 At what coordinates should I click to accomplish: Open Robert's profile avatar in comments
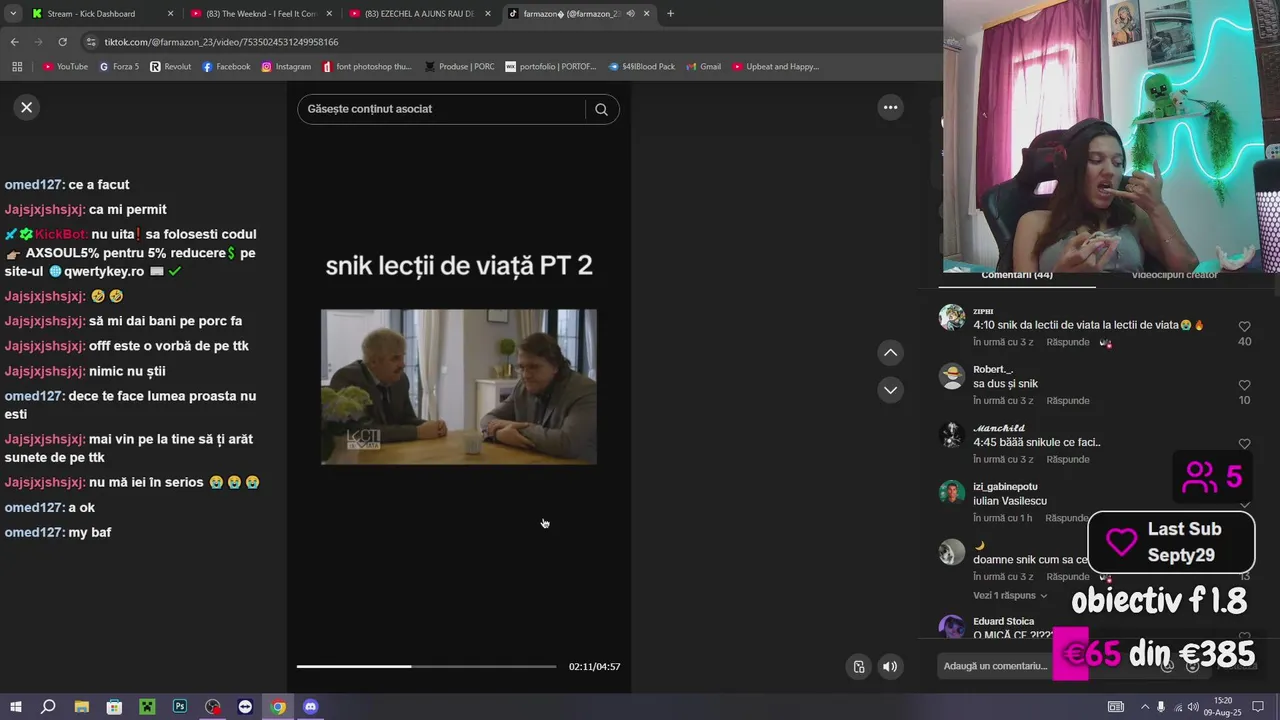pyautogui.click(x=952, y=376)
